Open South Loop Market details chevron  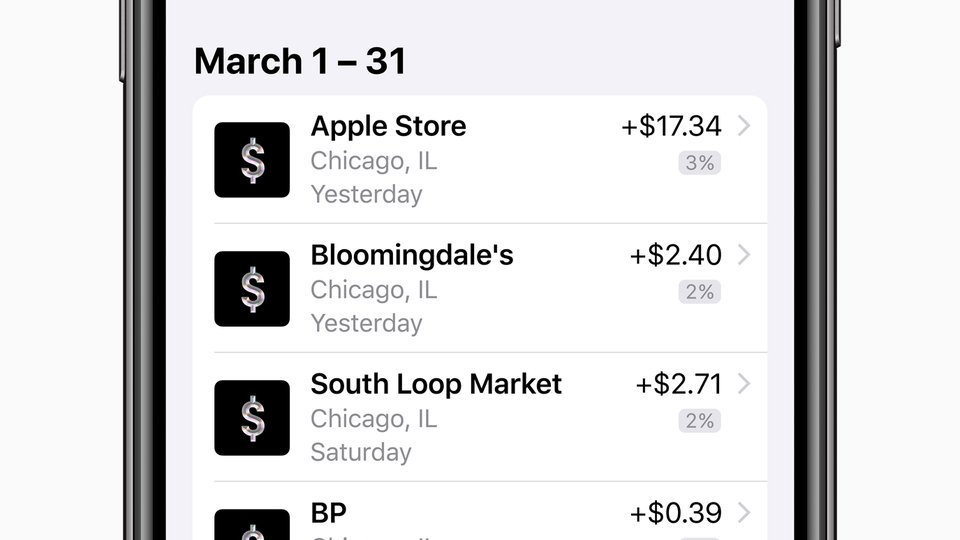744,384
